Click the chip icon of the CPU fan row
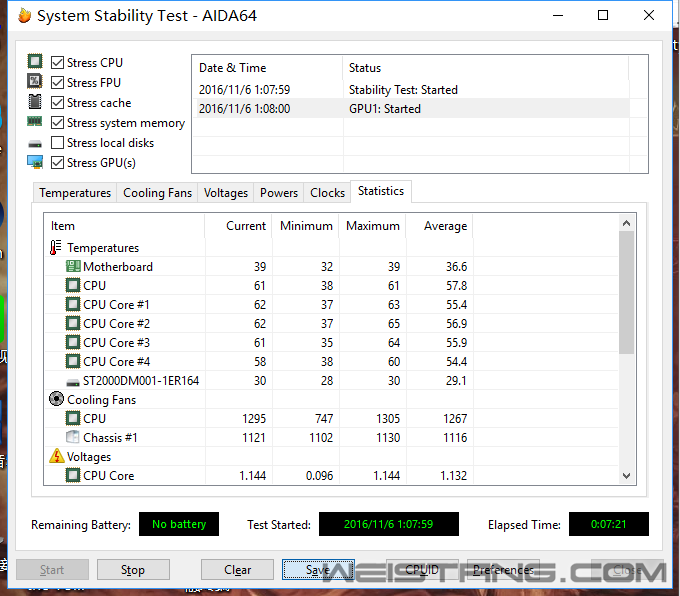Viewport: 680px width, 596px height. click(73, 419)
